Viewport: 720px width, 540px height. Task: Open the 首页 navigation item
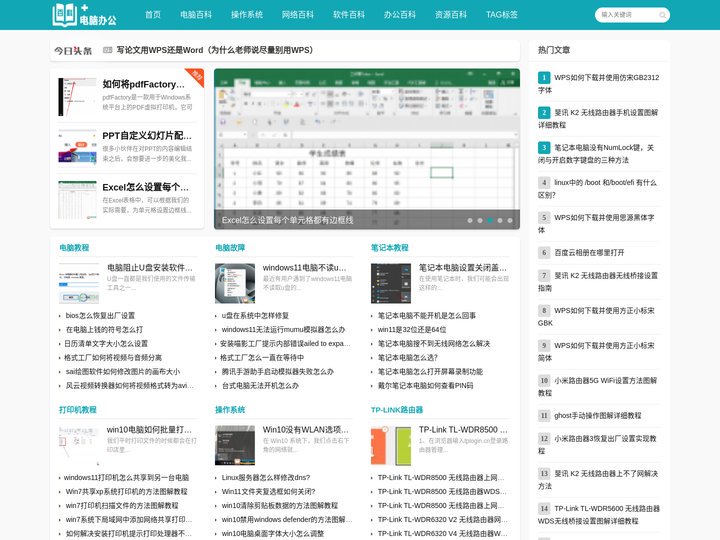coord(153,15)
